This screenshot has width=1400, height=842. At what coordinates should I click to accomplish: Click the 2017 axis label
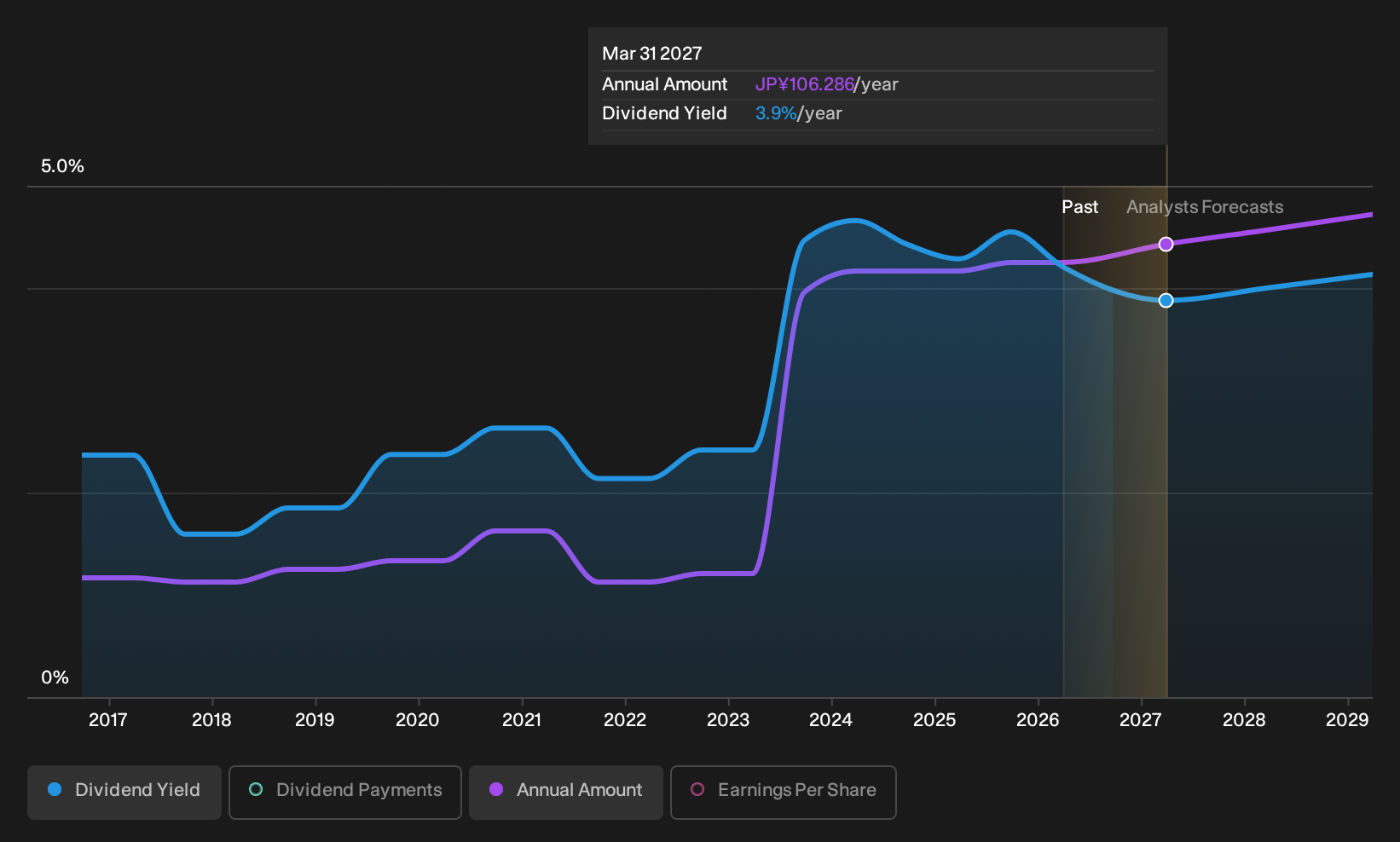(108, 720)
